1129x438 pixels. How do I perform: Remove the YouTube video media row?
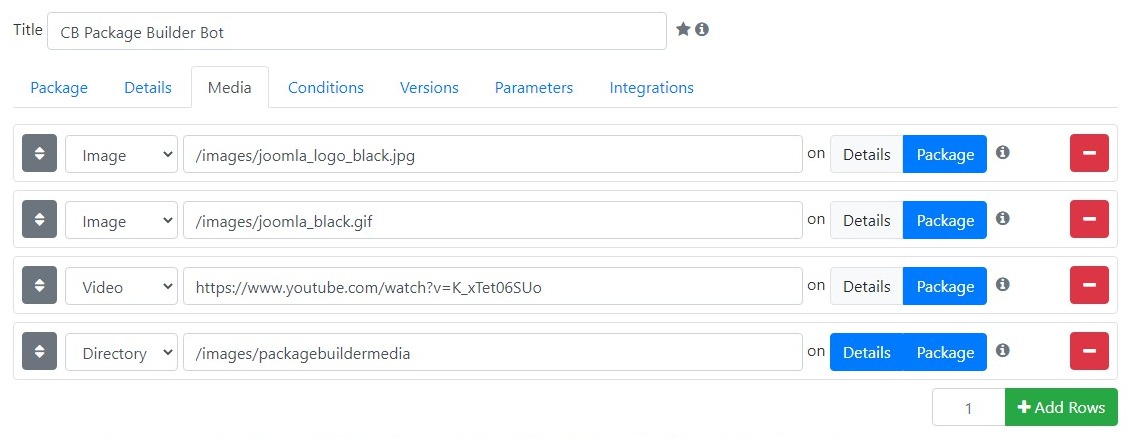(x=1089, y=285)
